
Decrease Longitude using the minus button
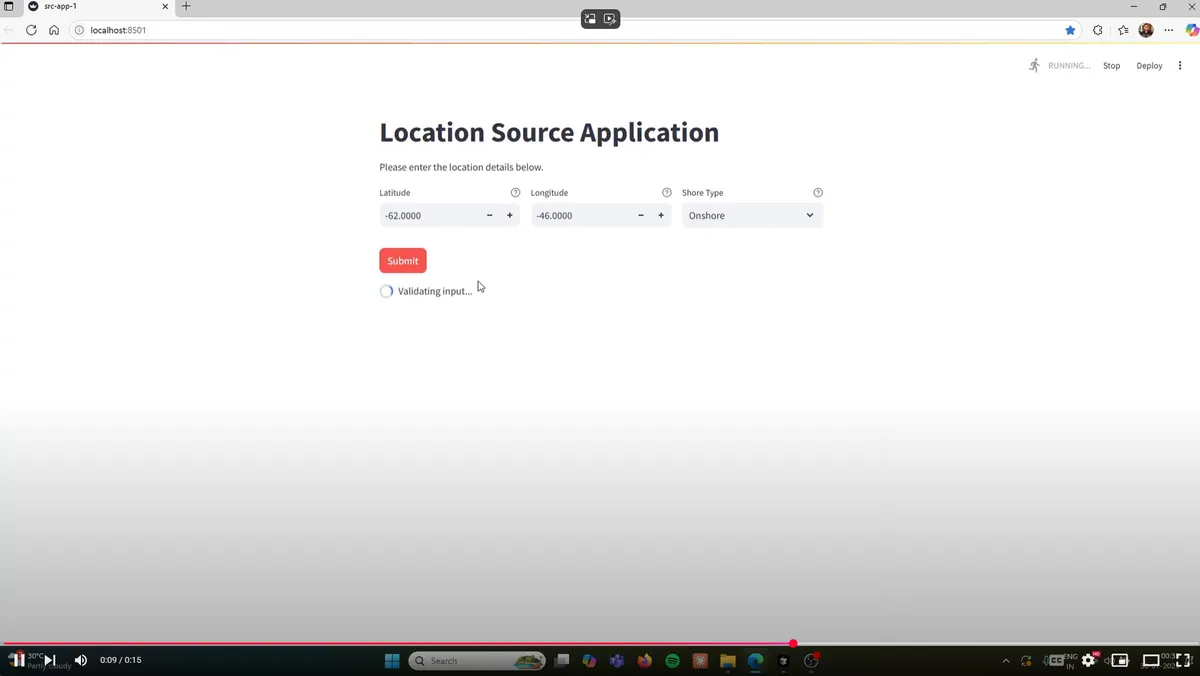pos(640,216)
